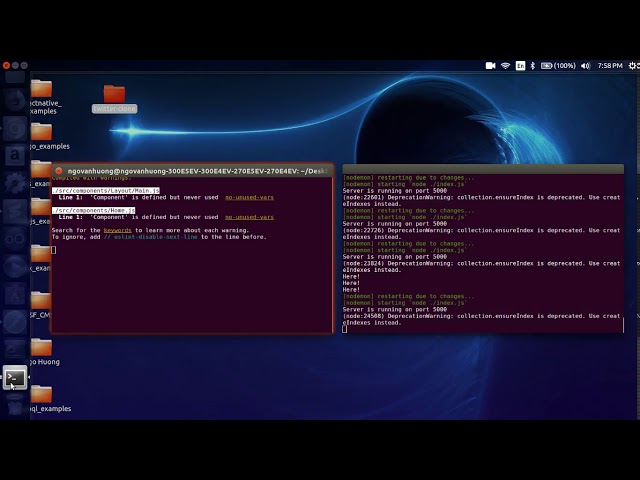Open the Firefox icon in the launcher

[x=15, y=101]
